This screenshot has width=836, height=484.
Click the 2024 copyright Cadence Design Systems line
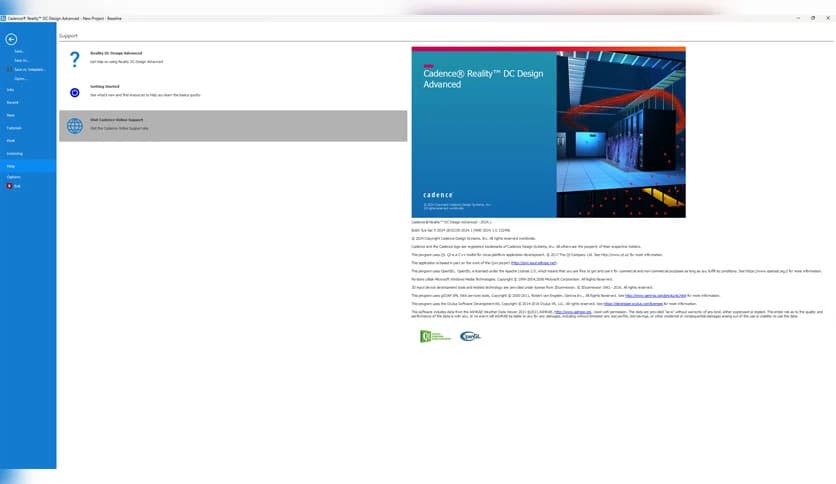[x=473, y=238]
